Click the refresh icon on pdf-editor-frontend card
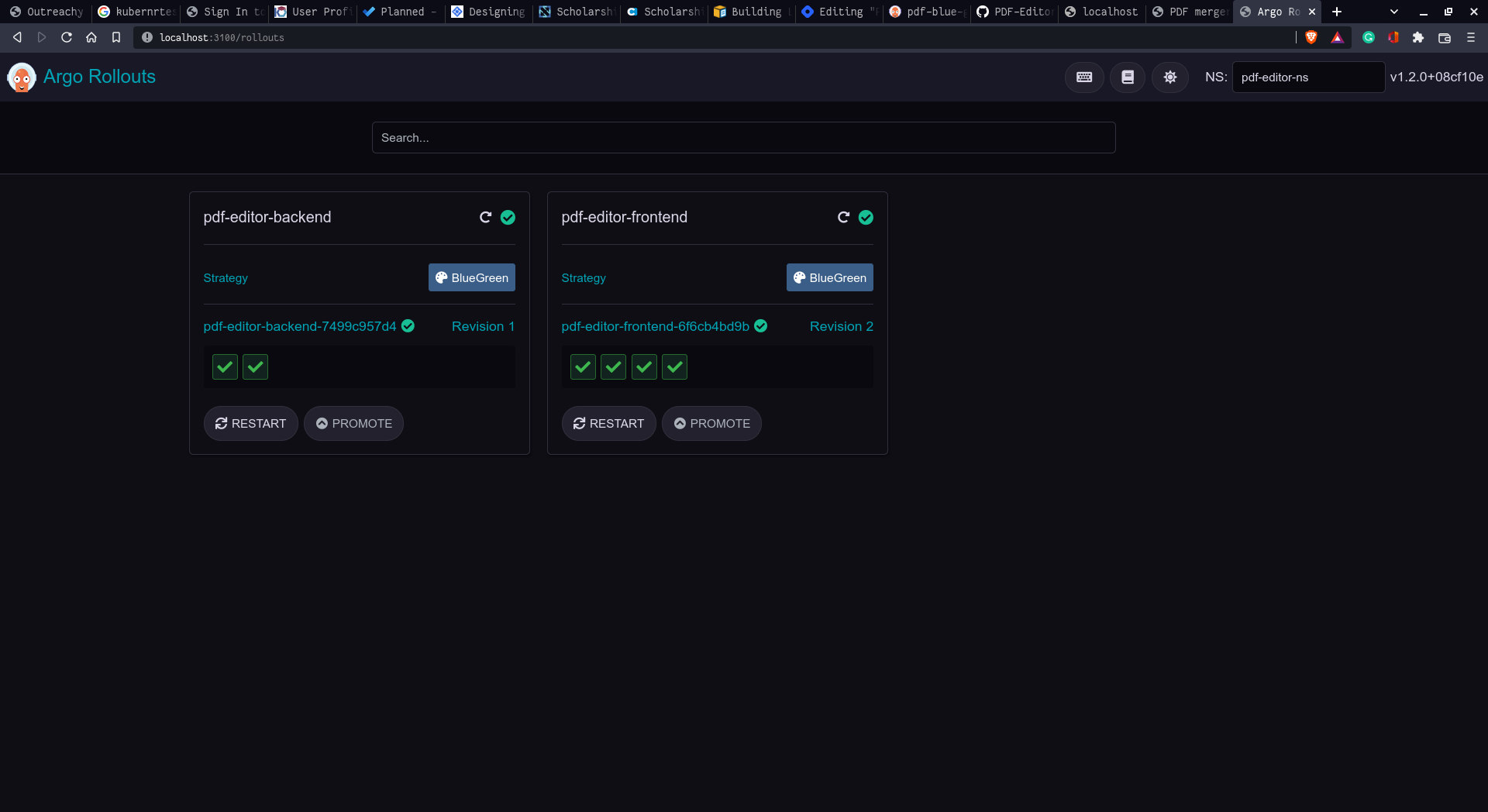 point(844,218)
